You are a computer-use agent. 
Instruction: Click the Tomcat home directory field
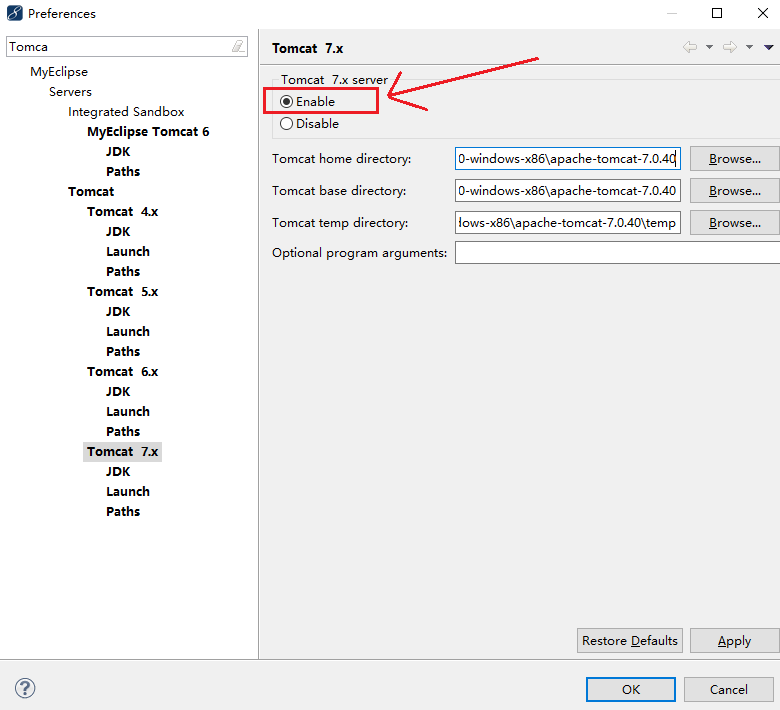click(x=568, y=159)
